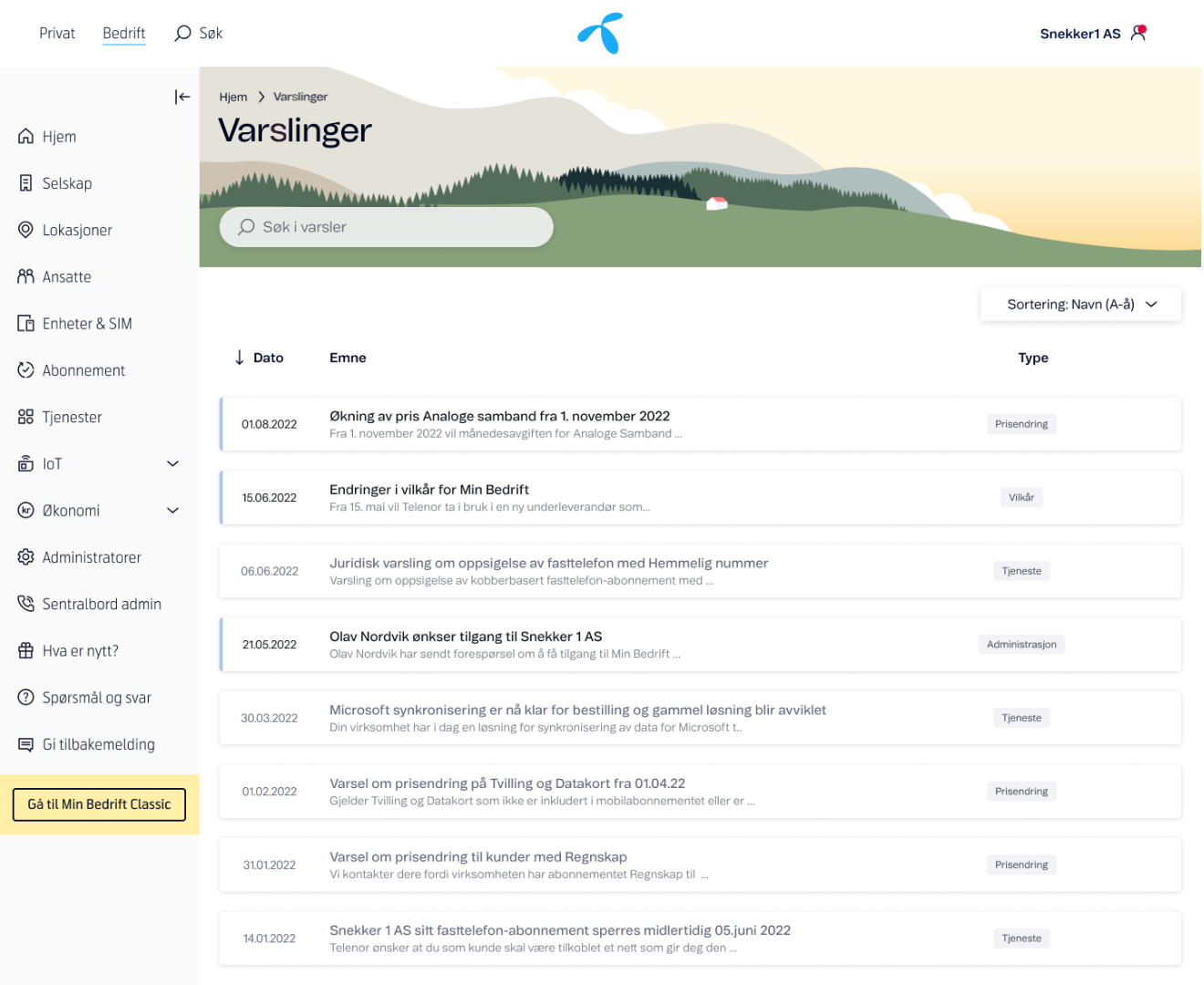This screenshot has height=985, width=1204.
Task: Open the Snekker1 AS user profile icon
Action: [x=1138, y=33]
